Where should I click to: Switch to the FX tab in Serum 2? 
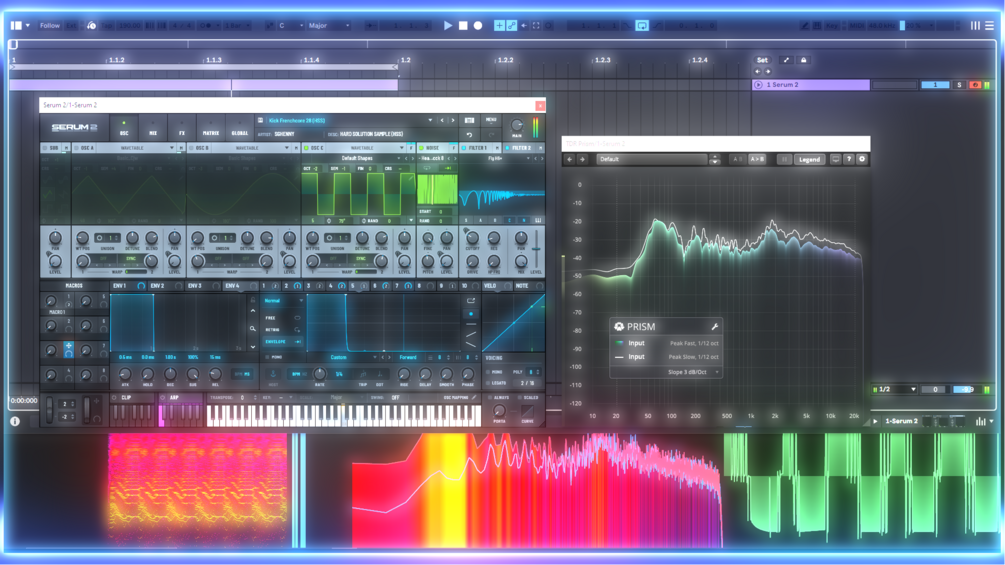181,127
